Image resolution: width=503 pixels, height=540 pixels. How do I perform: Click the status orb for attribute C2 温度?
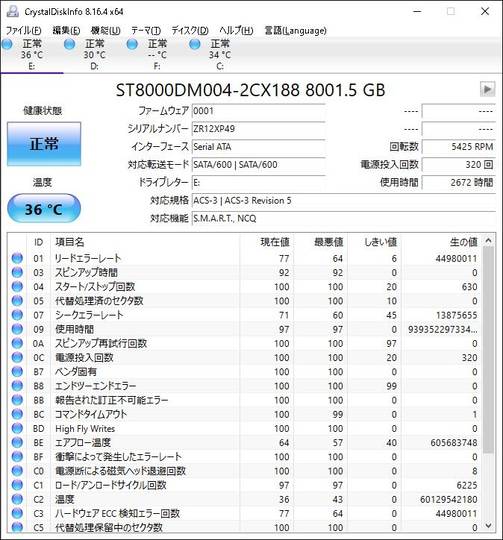coord(17,499)
